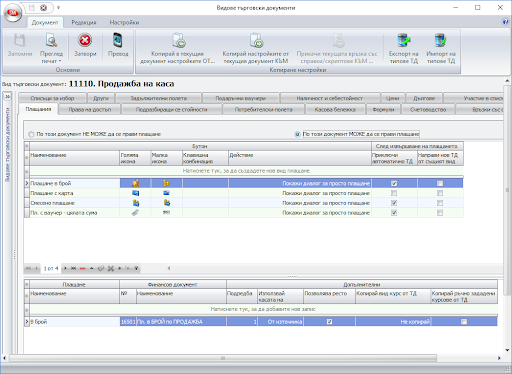
Task: Click the Запомни save icon
Action: tap(19, 41)
